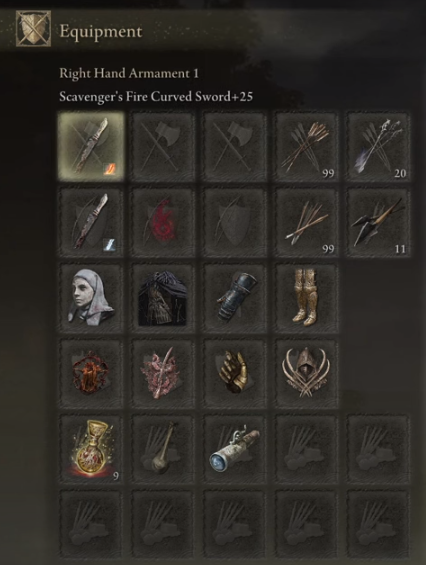This screenshot has height=565, width=426.
Task: Open the hooded assassin talisman with curved blades
Action: tap(306, 373)
